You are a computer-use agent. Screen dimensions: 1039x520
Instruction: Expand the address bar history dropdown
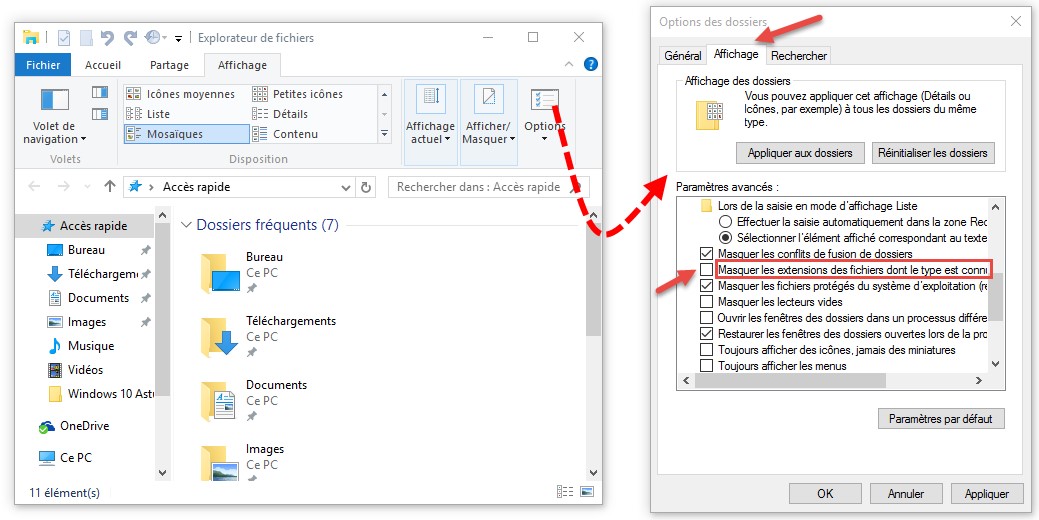coord(346,187)
